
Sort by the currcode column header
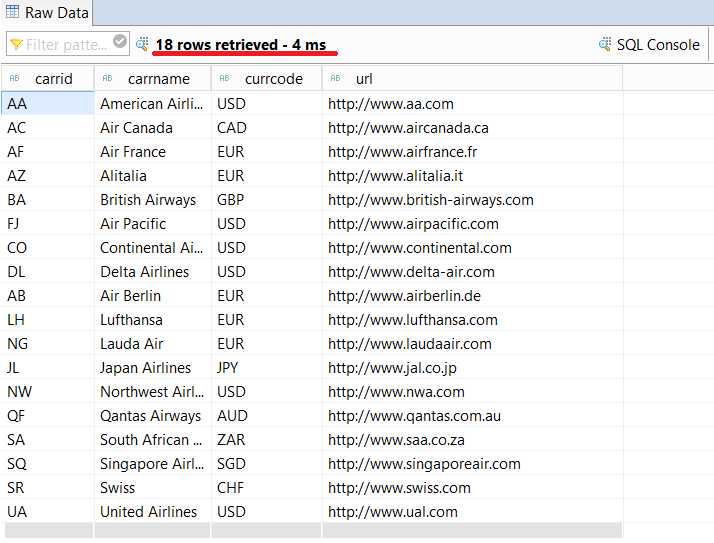click(x=266, y=78)
